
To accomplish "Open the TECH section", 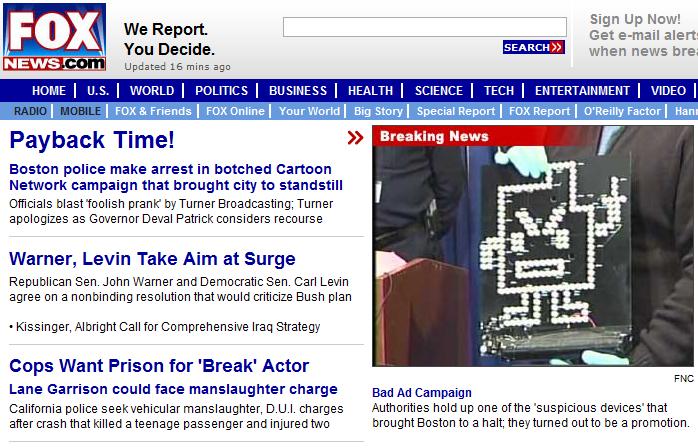I will [x=499, y=91].
